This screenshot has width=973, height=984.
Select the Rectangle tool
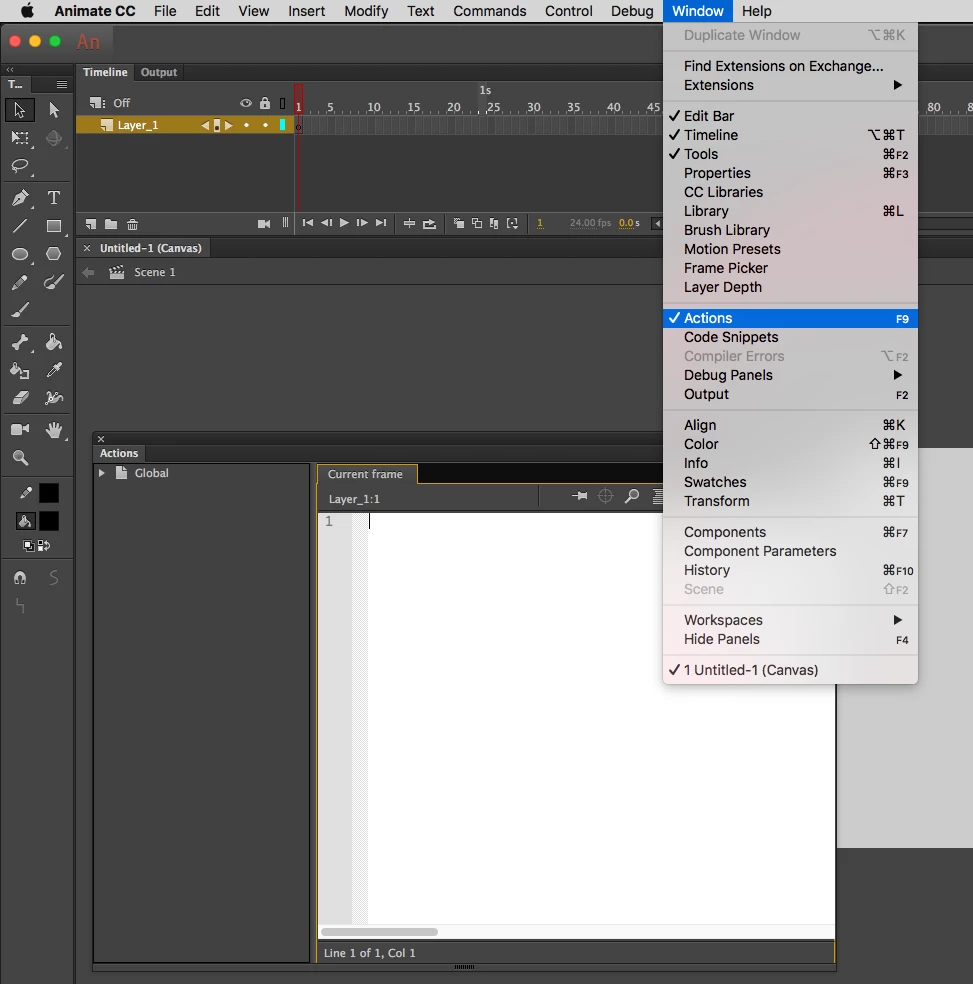click(54, 226)
